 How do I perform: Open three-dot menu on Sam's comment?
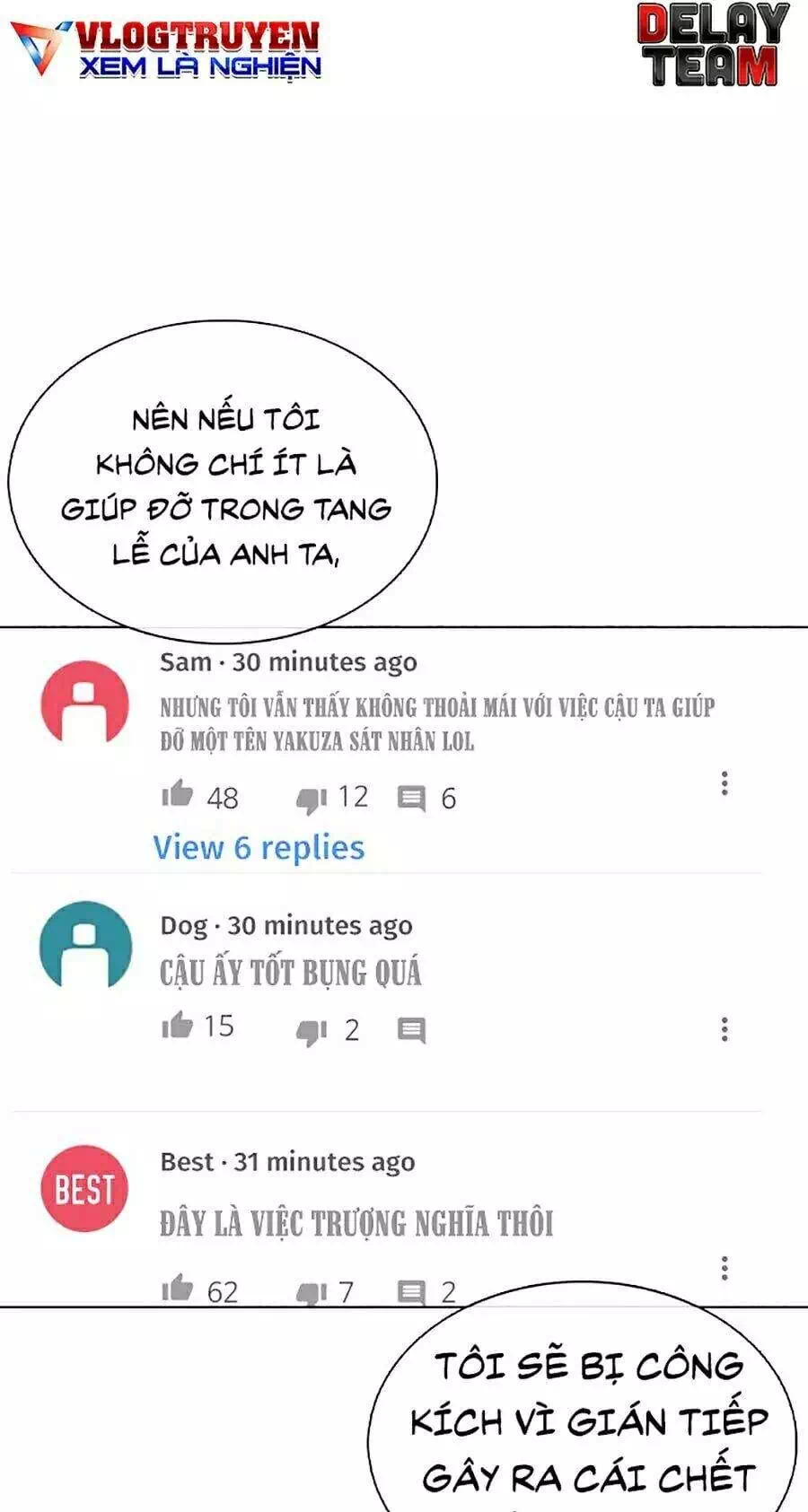[725, 783]
